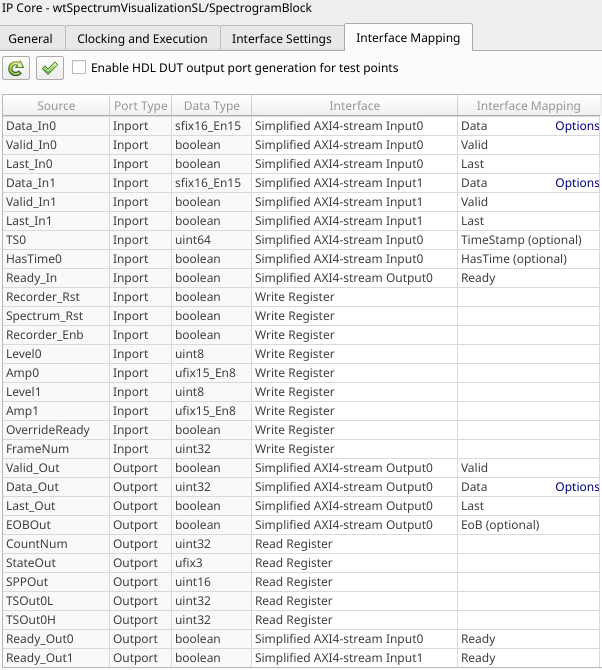Open Options link for Data_Out row
The width and height of the screenshot is (602, 670).
(577, 487)
